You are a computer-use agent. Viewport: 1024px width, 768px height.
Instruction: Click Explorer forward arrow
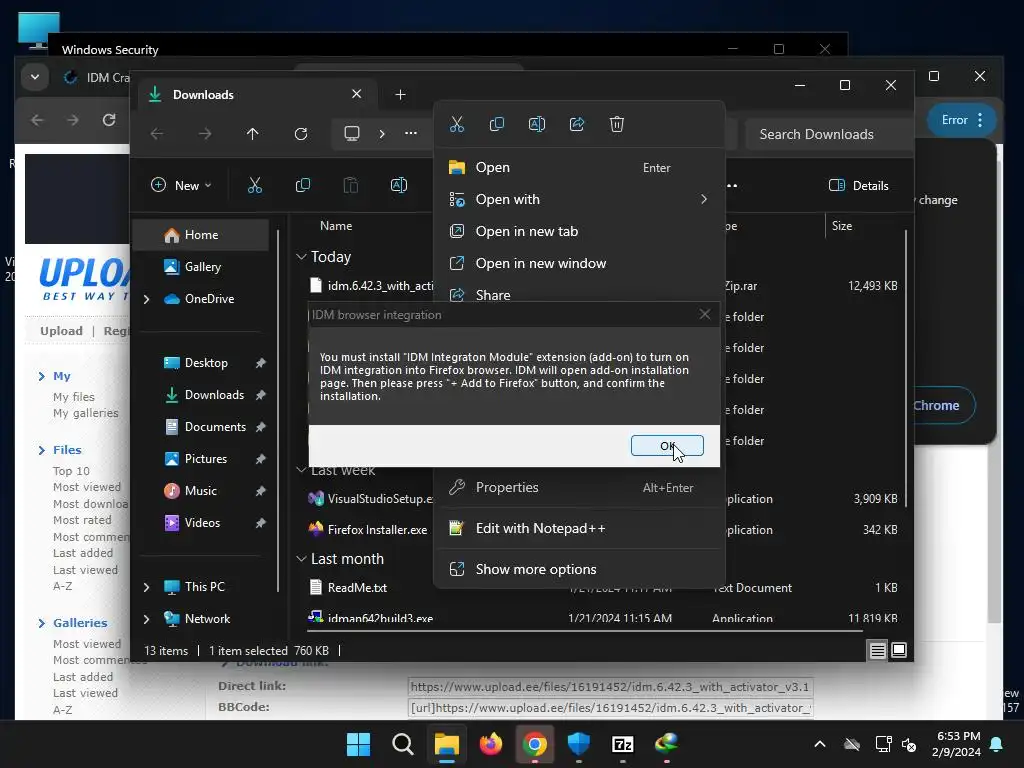tap(205, 134)
